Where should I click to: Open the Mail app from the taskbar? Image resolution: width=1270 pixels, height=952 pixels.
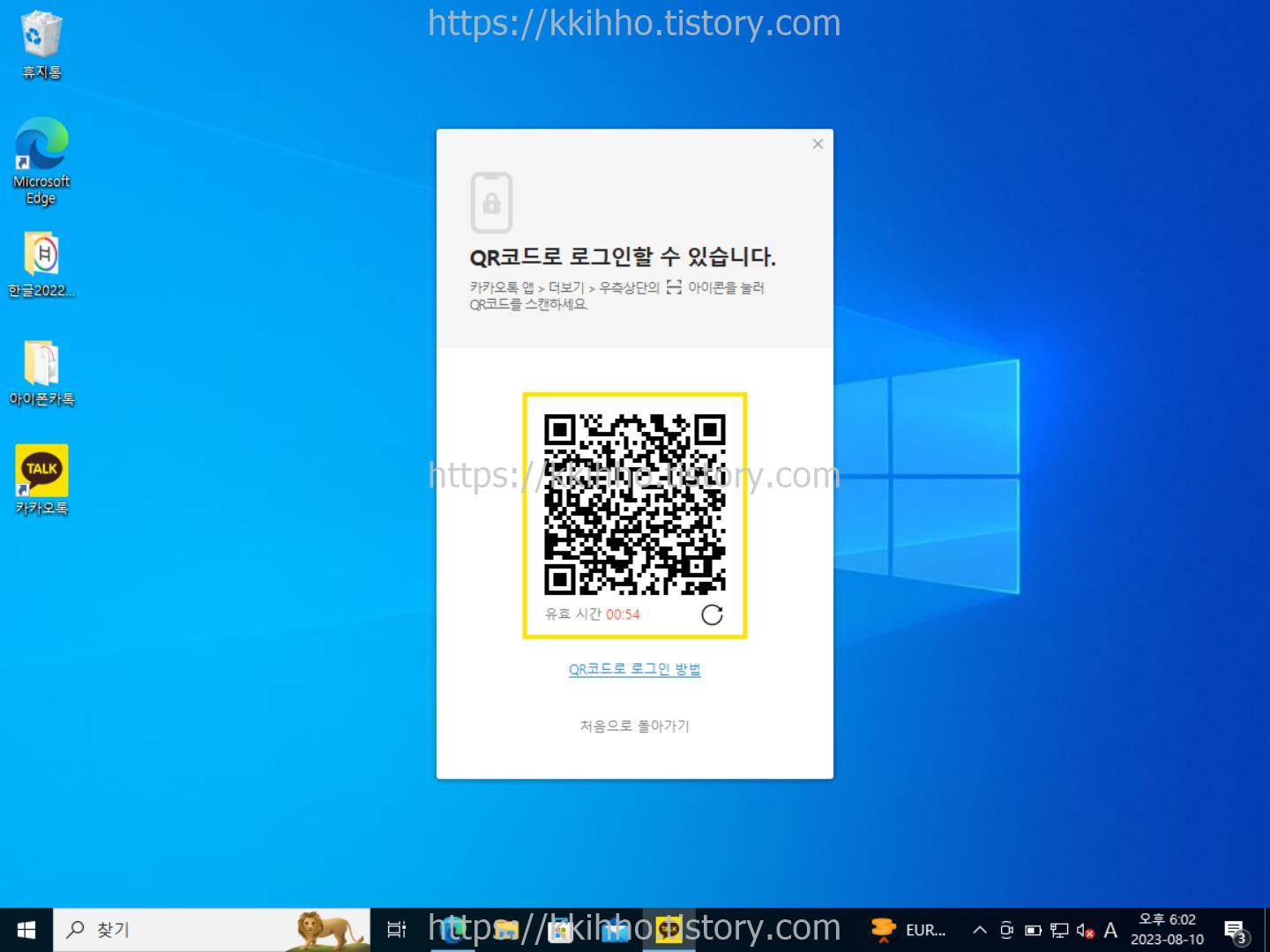coord(616,930)
